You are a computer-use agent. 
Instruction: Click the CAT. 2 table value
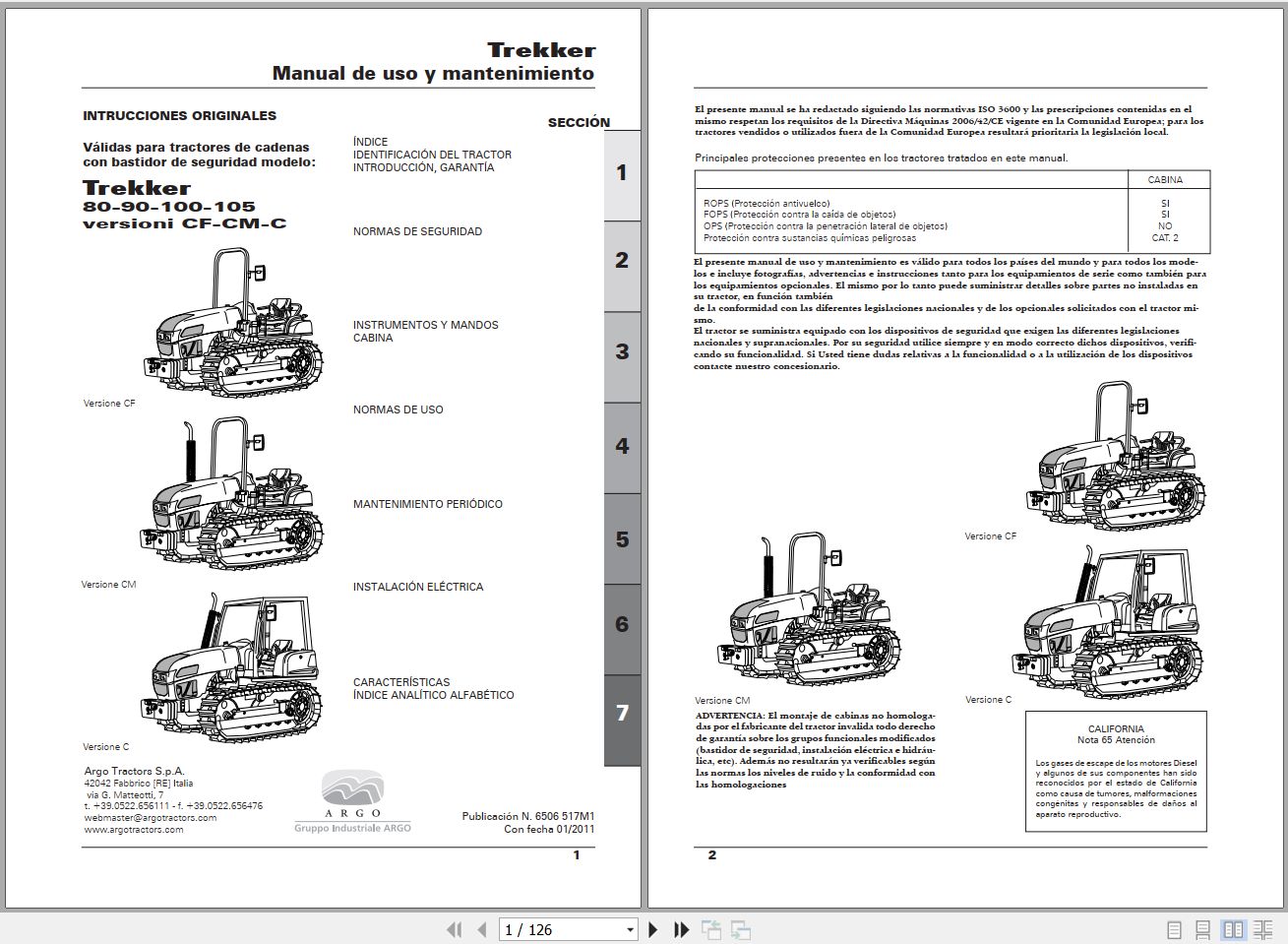point(1165,238)
